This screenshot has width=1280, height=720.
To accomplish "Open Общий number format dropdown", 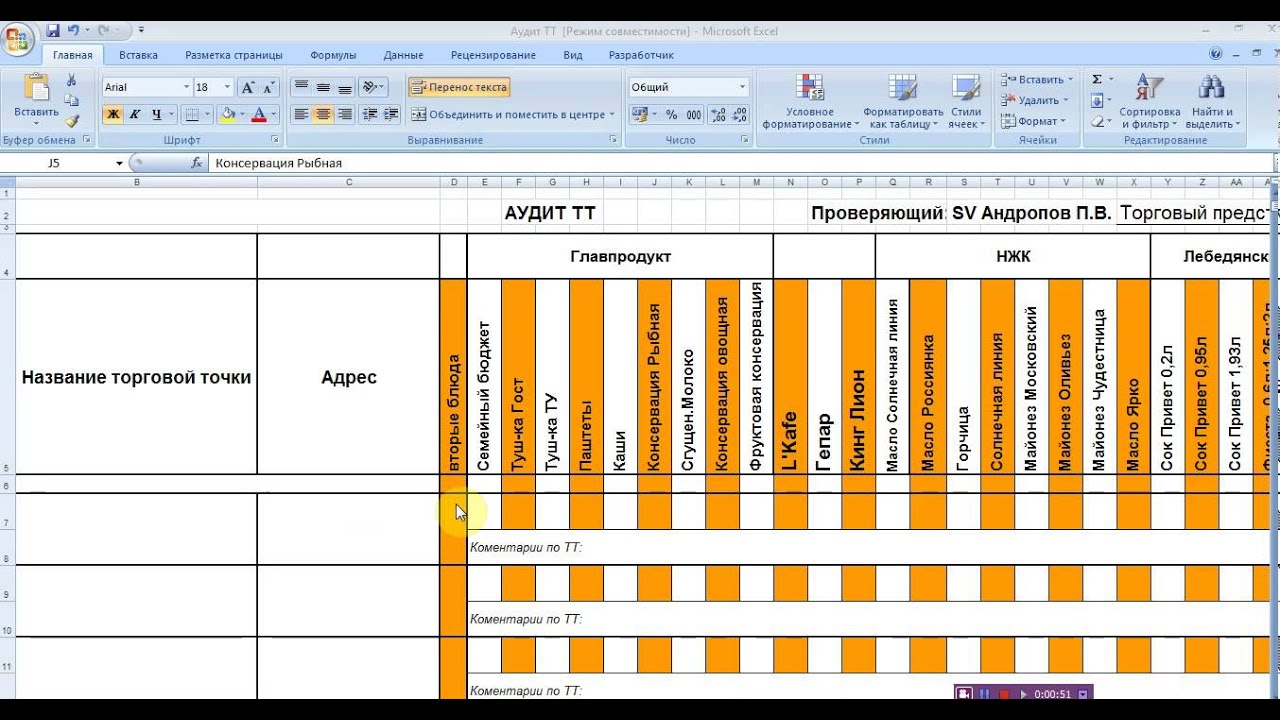I will click(x=742, y=87).
